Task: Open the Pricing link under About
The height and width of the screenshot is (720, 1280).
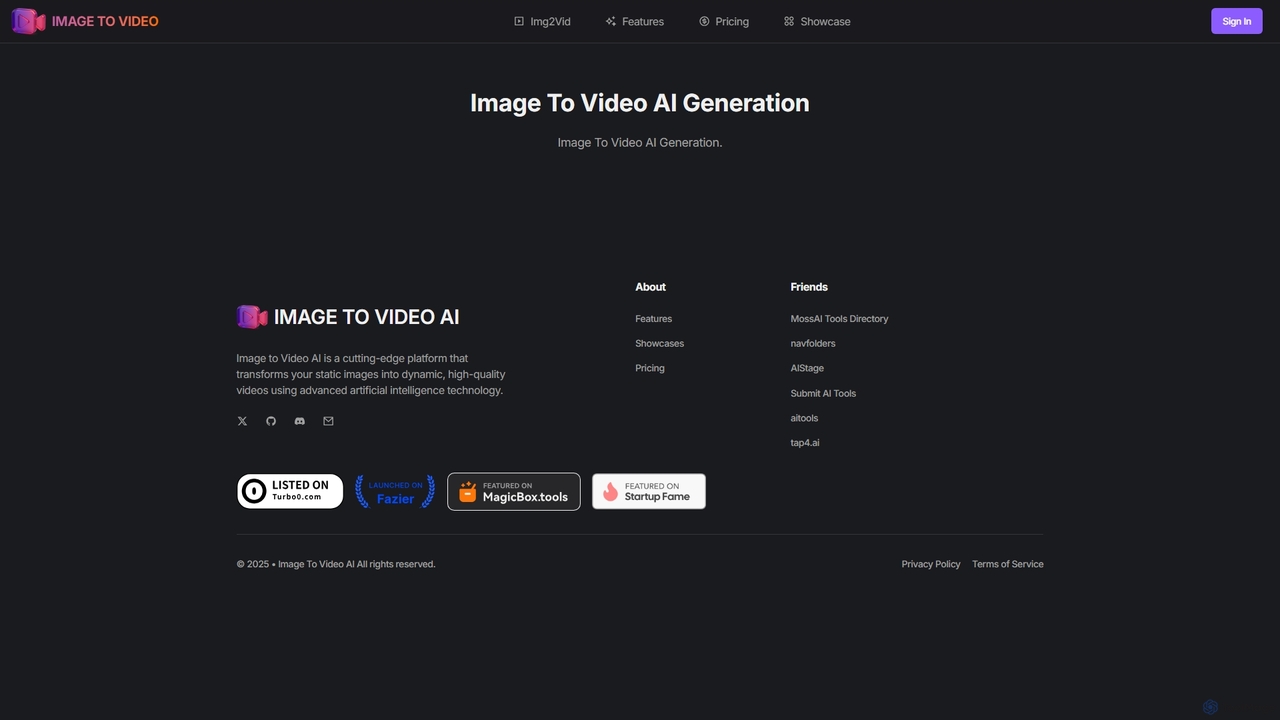Action: (x=649, y=369)
